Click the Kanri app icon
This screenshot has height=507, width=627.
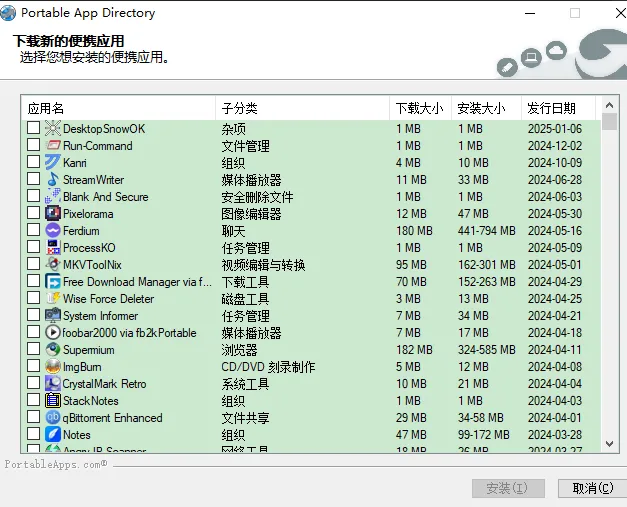coord(53,162)
